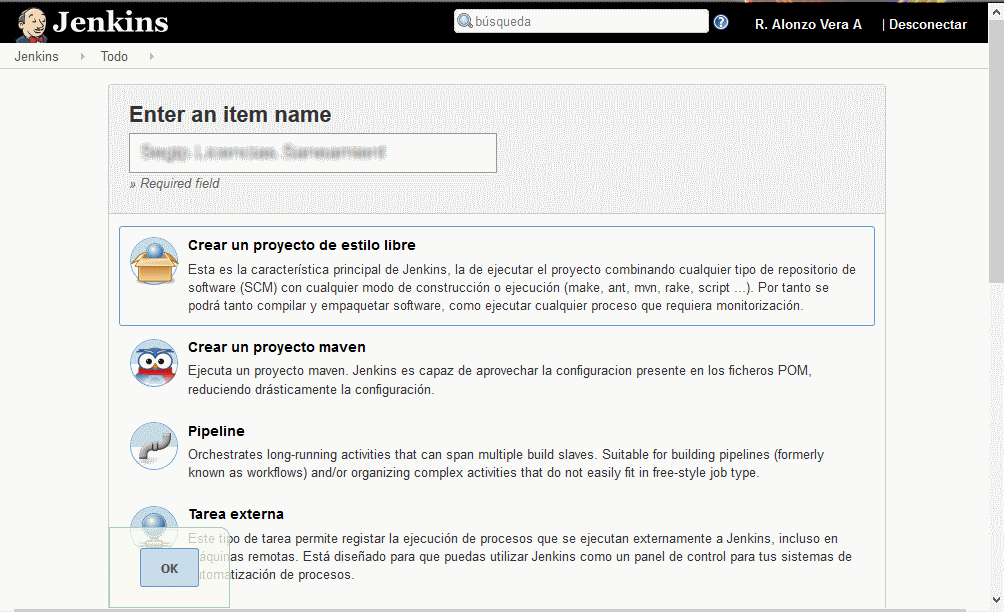
Task: Go to Jenkins breadcrumb
Action: pyautogui.click(x=36, y=56)
